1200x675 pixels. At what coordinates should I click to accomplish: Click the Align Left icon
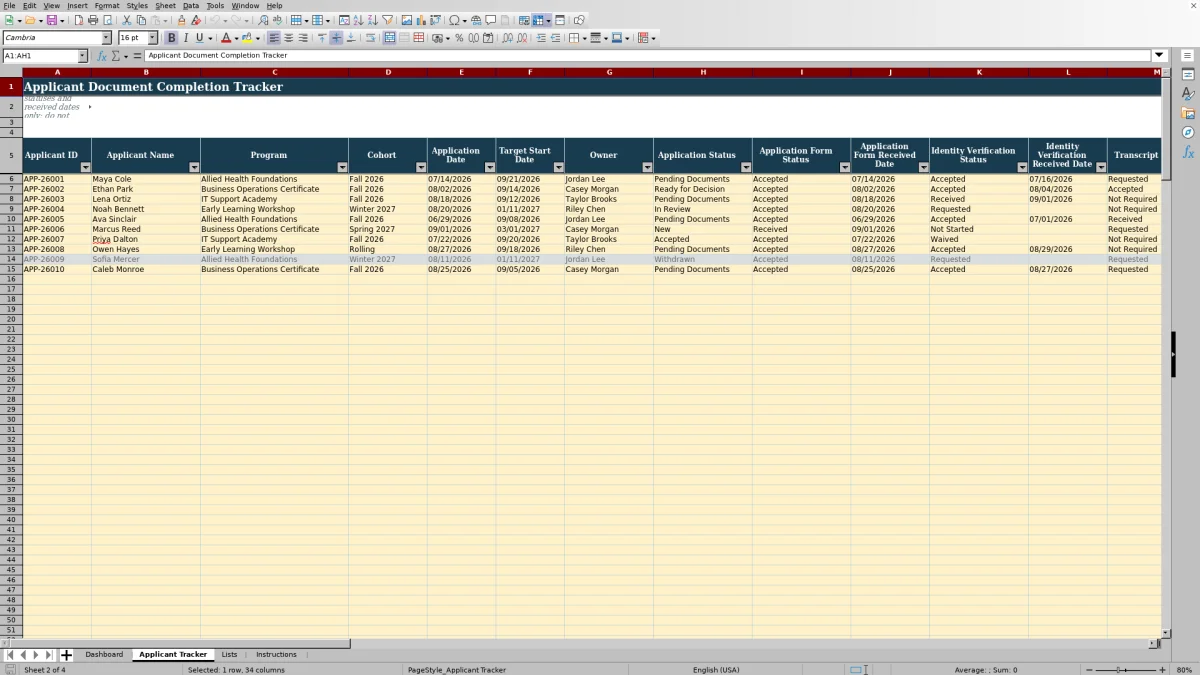(x=273, y=38)
